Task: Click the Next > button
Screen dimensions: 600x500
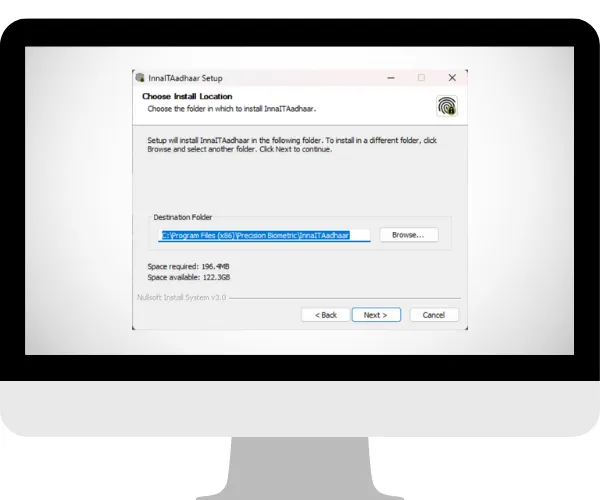Action: (376, 315)
